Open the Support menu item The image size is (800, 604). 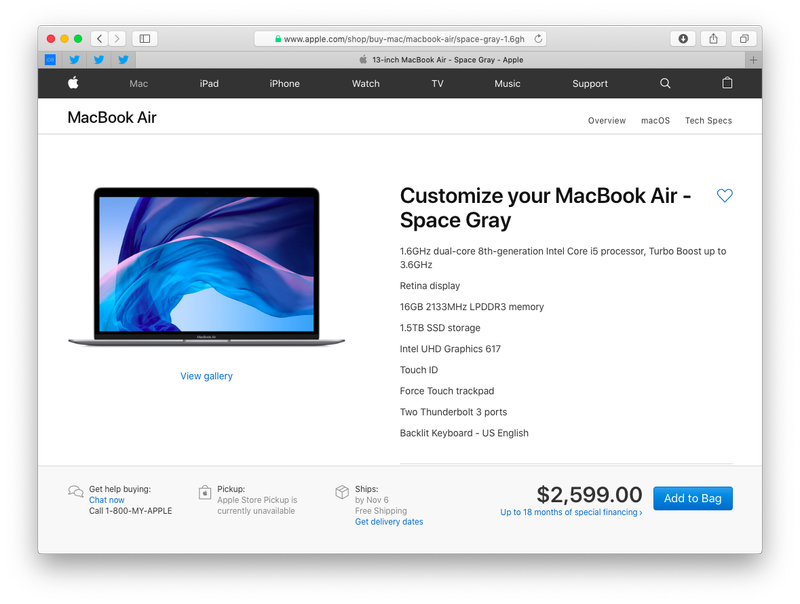pyautogui.click(x=590, y=84)
